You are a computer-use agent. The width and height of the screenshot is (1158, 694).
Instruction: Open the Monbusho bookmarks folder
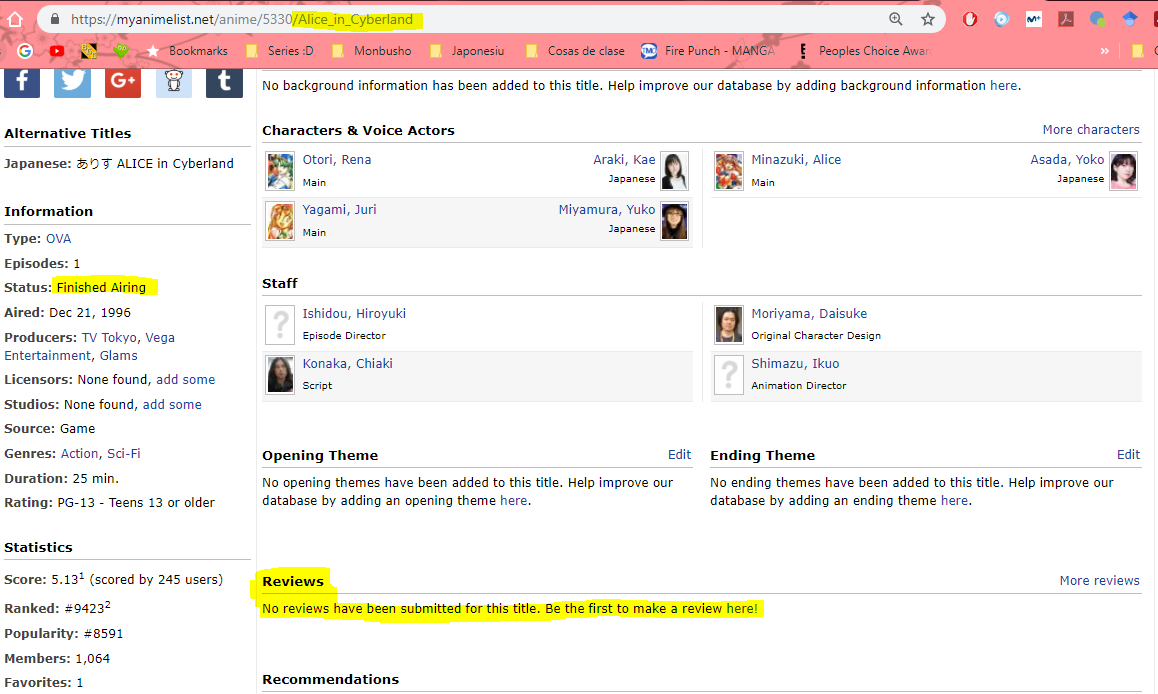coord(374,51)
